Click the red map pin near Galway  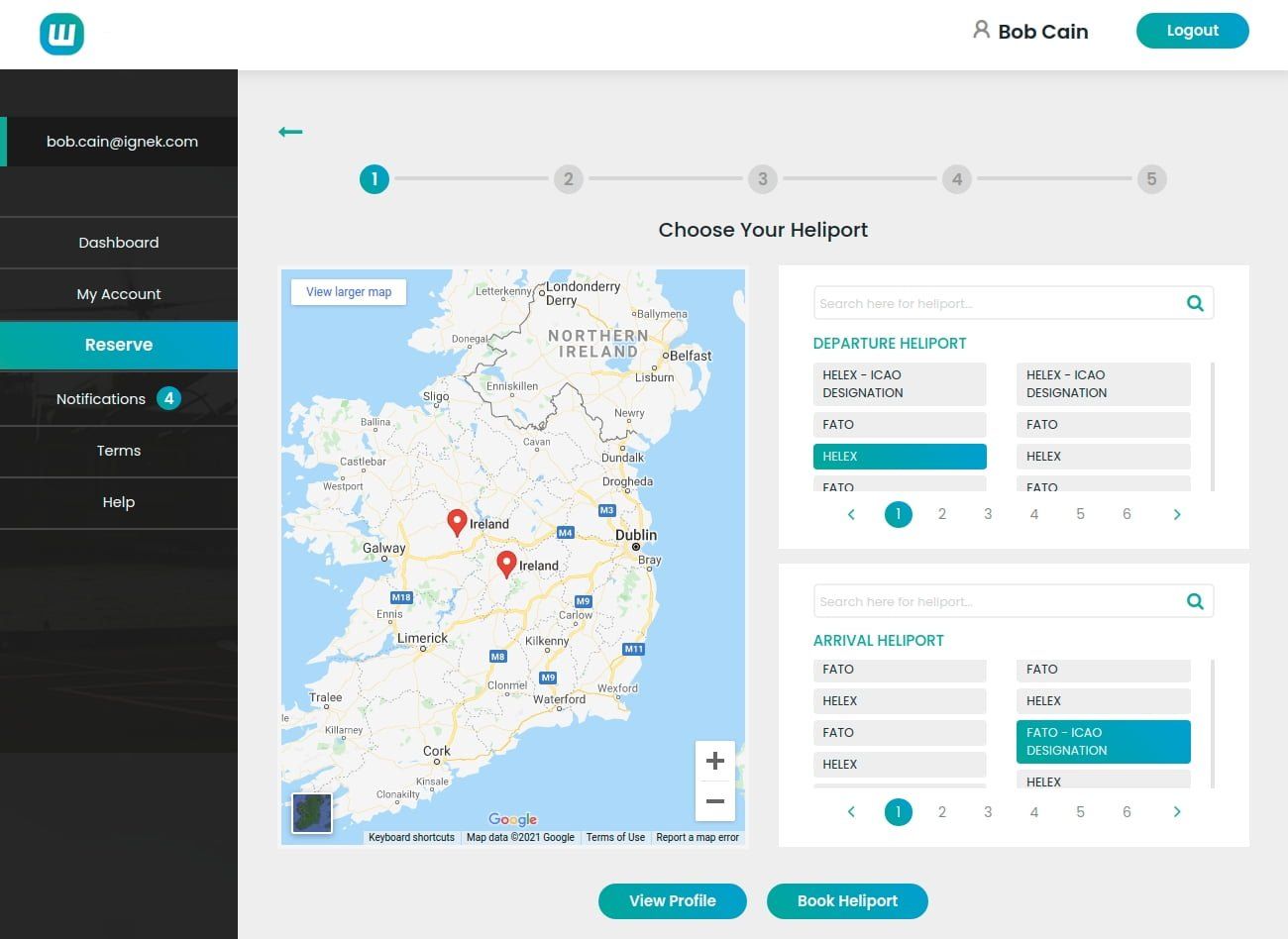457,522
